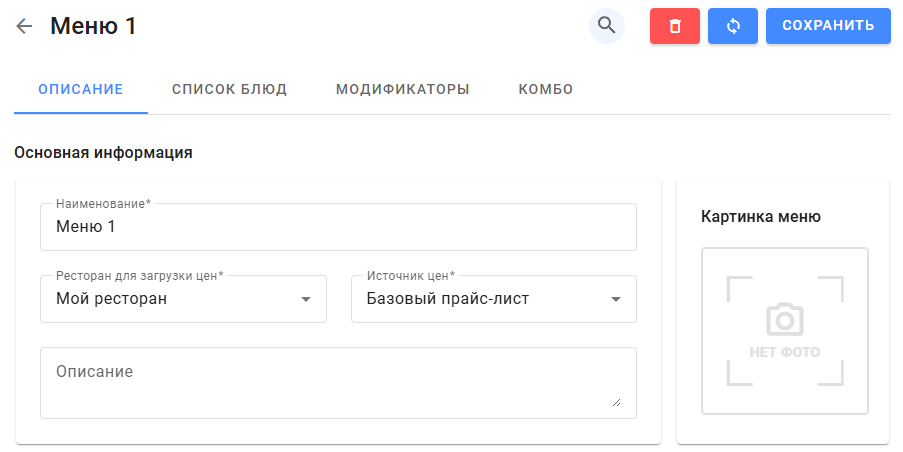Open search with the magnifier icon
Viewport: 903px width, 452px height.
(x=606, y=26)
